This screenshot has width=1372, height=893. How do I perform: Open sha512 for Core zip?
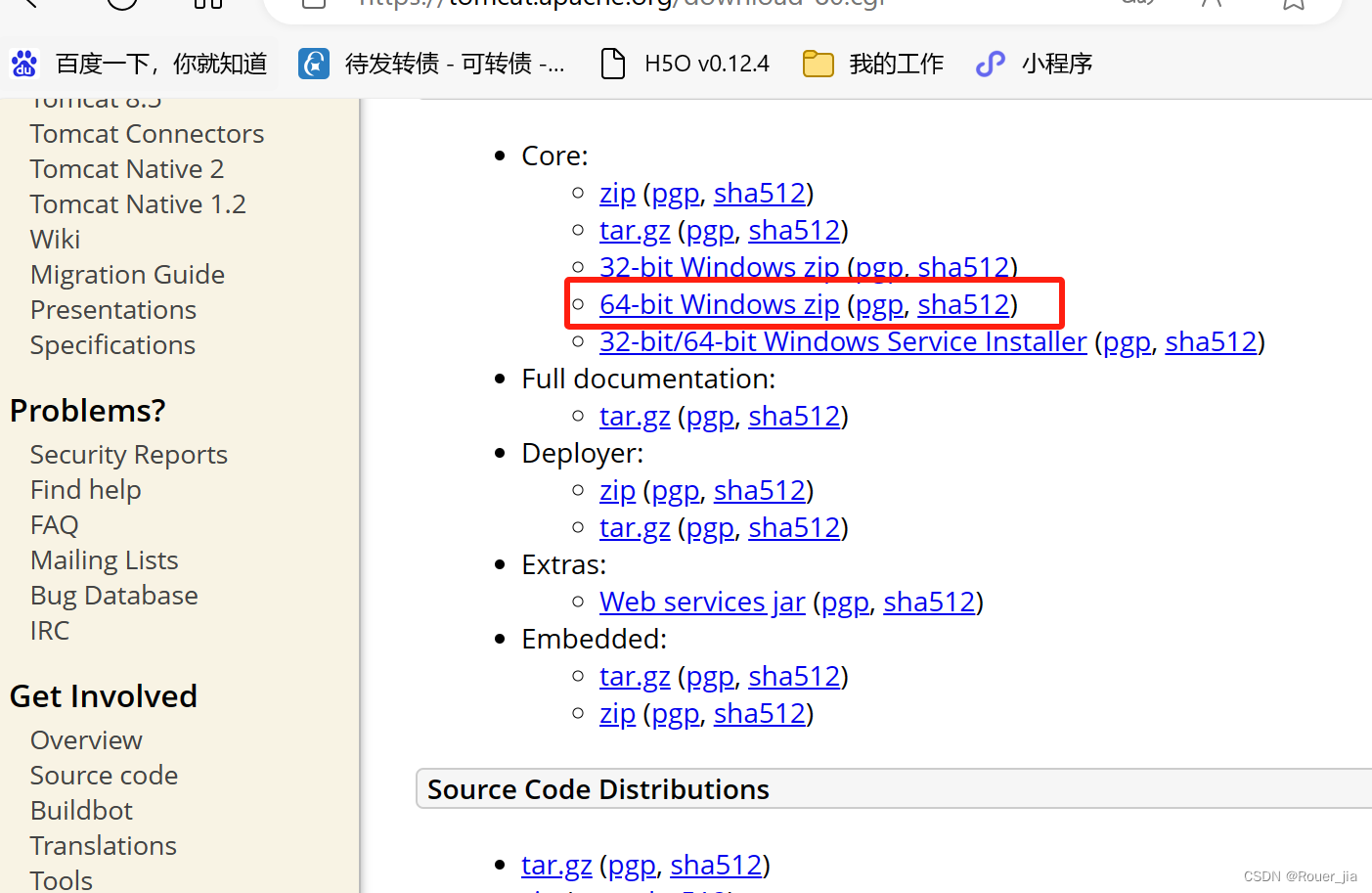click(760, 194)
